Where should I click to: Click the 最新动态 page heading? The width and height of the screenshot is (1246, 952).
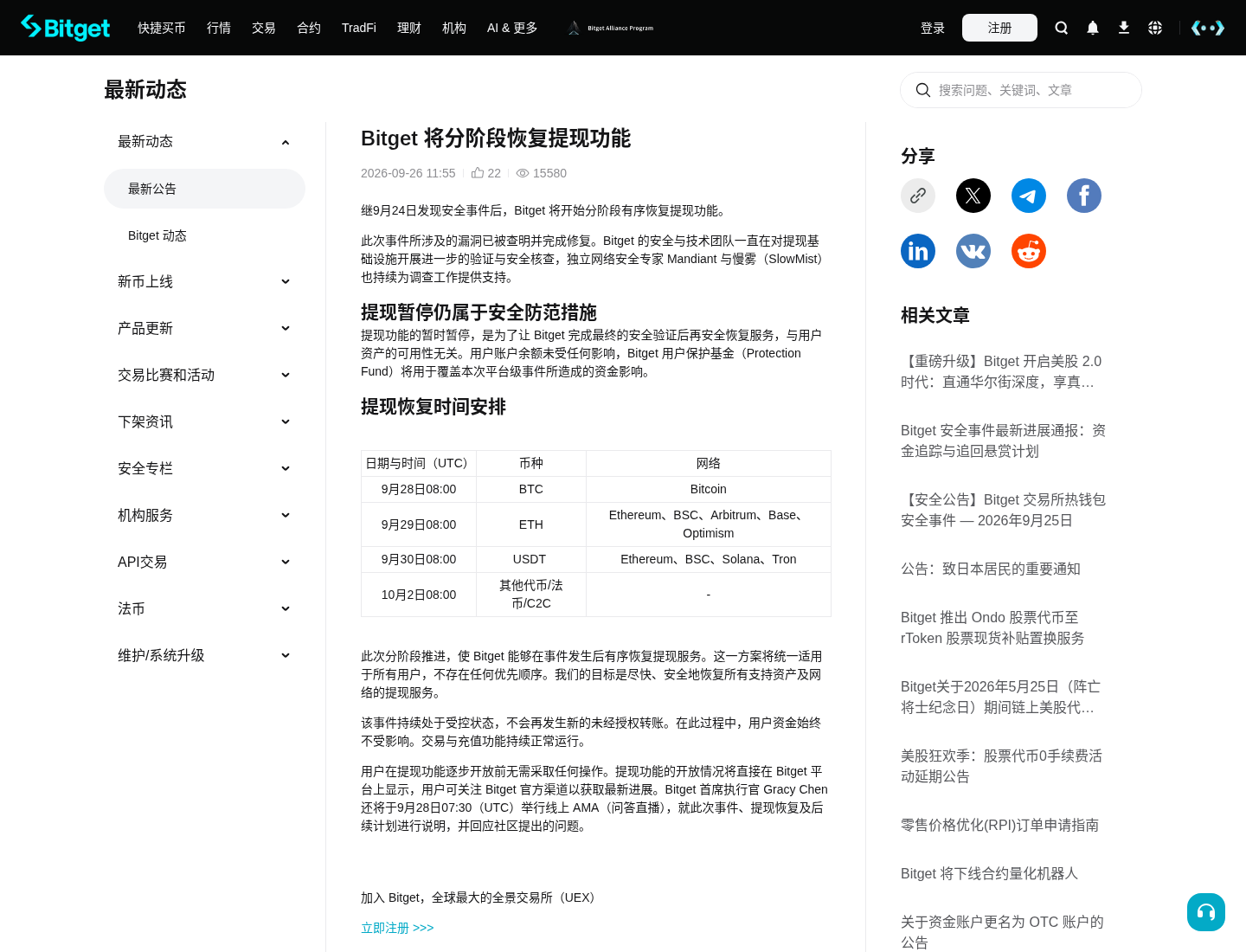145,90
